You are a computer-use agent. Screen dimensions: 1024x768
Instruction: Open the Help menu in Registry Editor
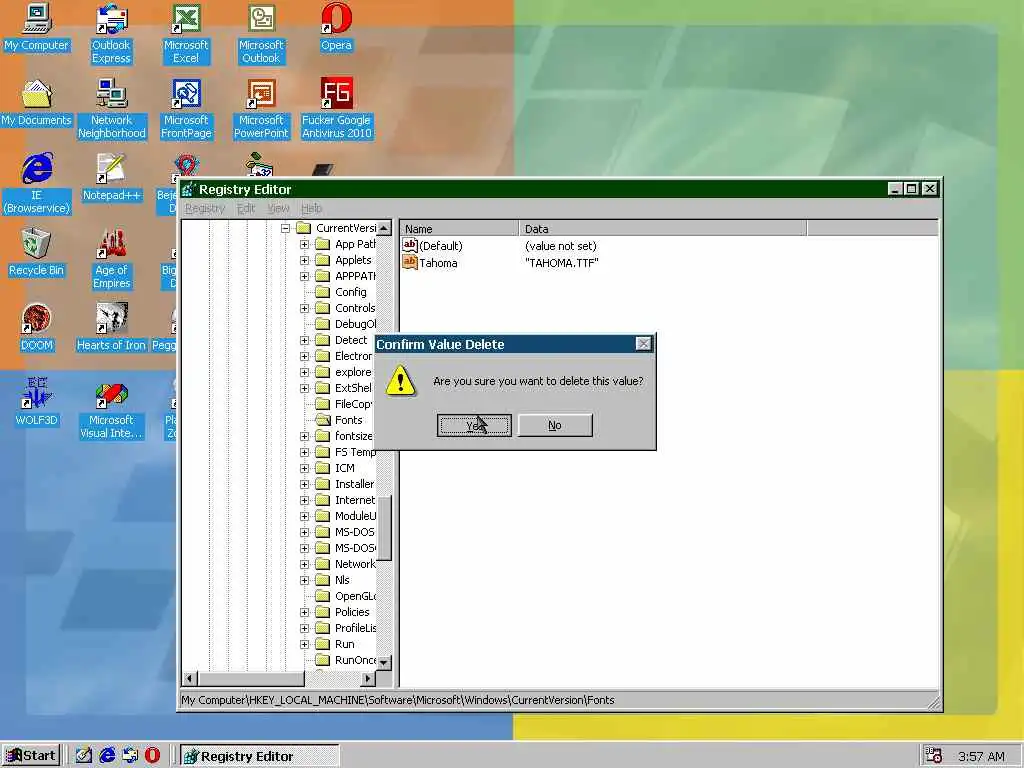click(312, 208)
